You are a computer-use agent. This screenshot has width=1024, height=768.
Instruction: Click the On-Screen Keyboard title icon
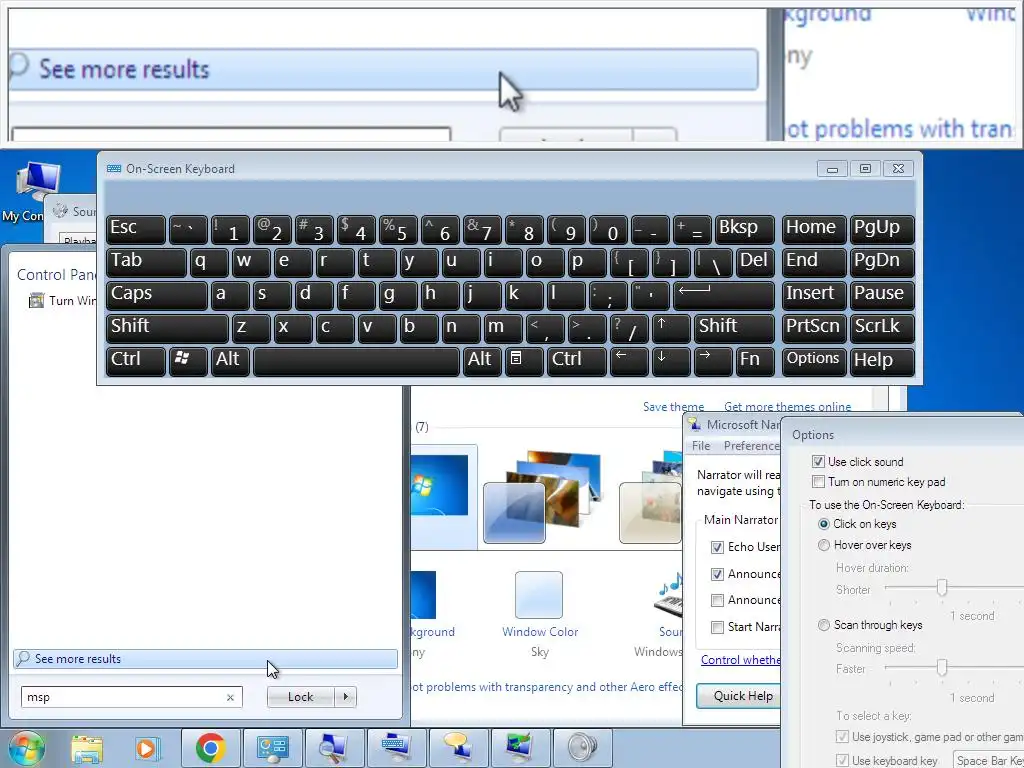click(114, 168)
